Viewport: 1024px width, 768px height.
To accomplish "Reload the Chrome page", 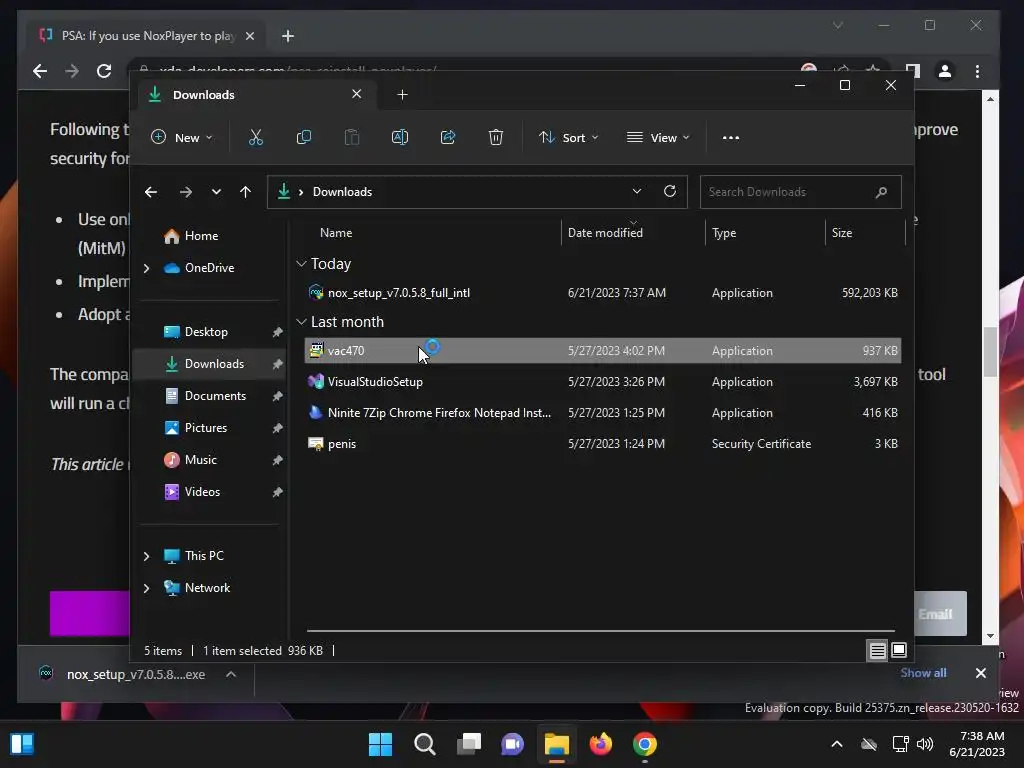I will [x=104, y=71].
